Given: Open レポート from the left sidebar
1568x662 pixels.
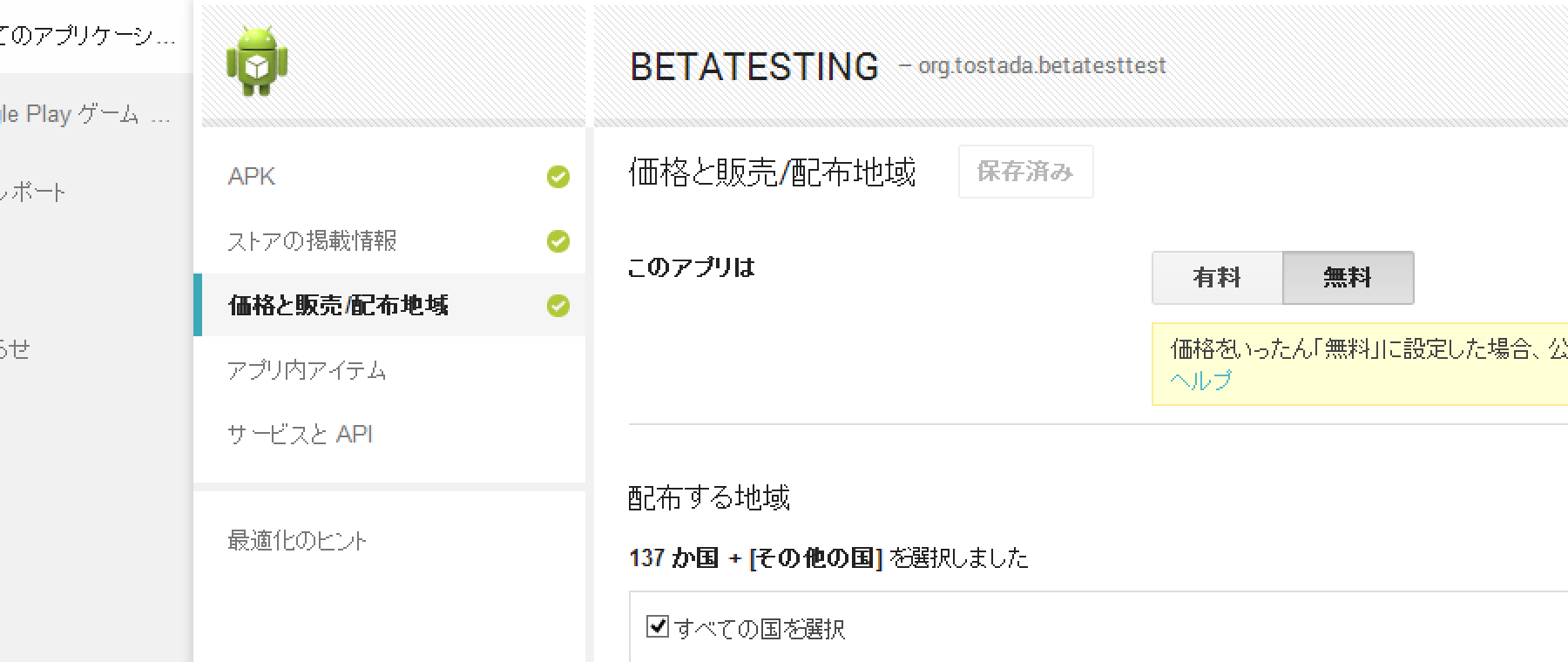Looking at the screenshot, I should pyautogui.click(x=33, y=193).
